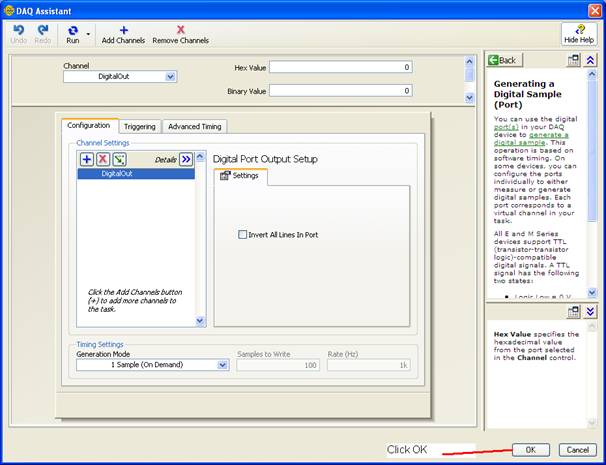Click the Rate (Hz) field
Viewport: 606px width, 465px height.
click(368, 365)
